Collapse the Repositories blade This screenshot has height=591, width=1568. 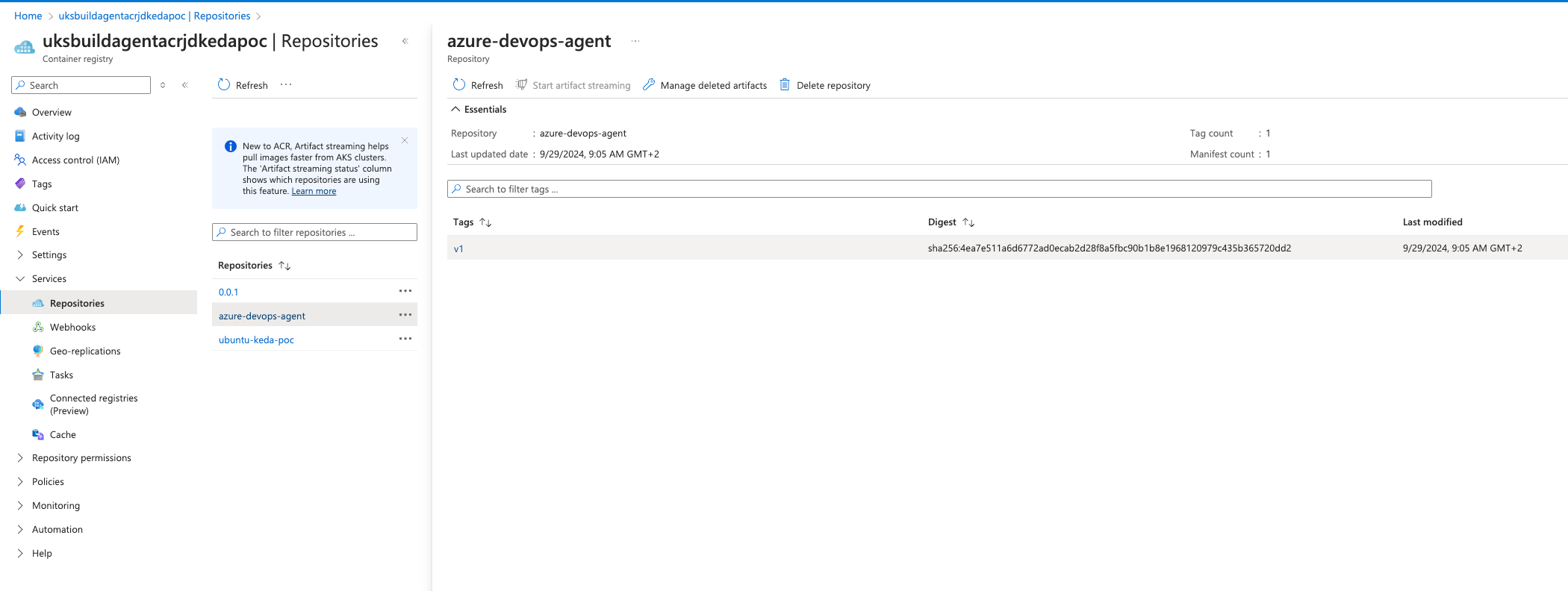click(x=405, y=41)
